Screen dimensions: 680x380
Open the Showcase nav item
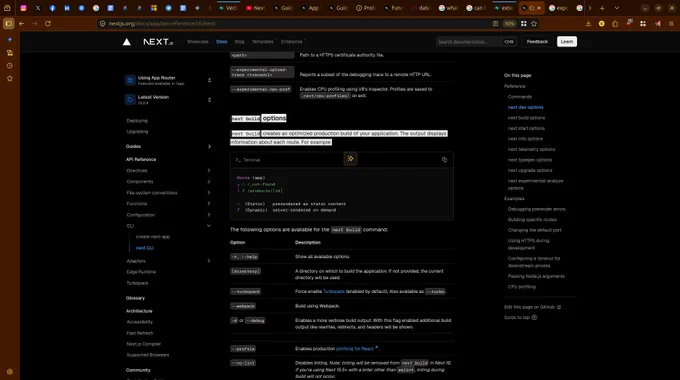pyautogui.click(x=198, y=42)
